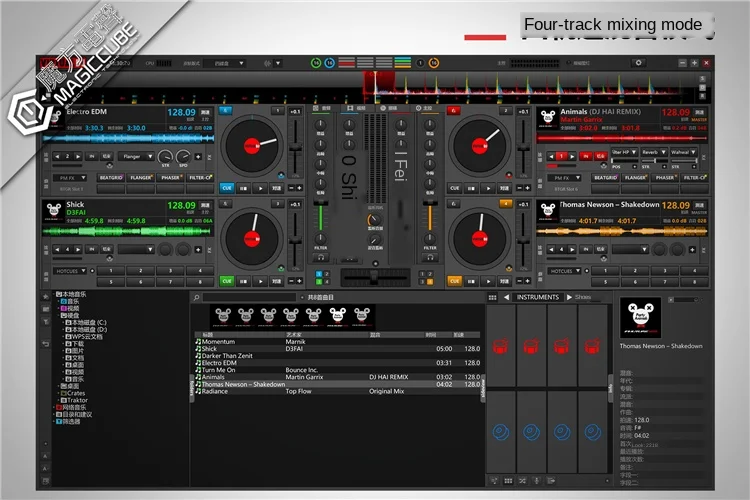Play the Animals deck

(x=488, y=188)
